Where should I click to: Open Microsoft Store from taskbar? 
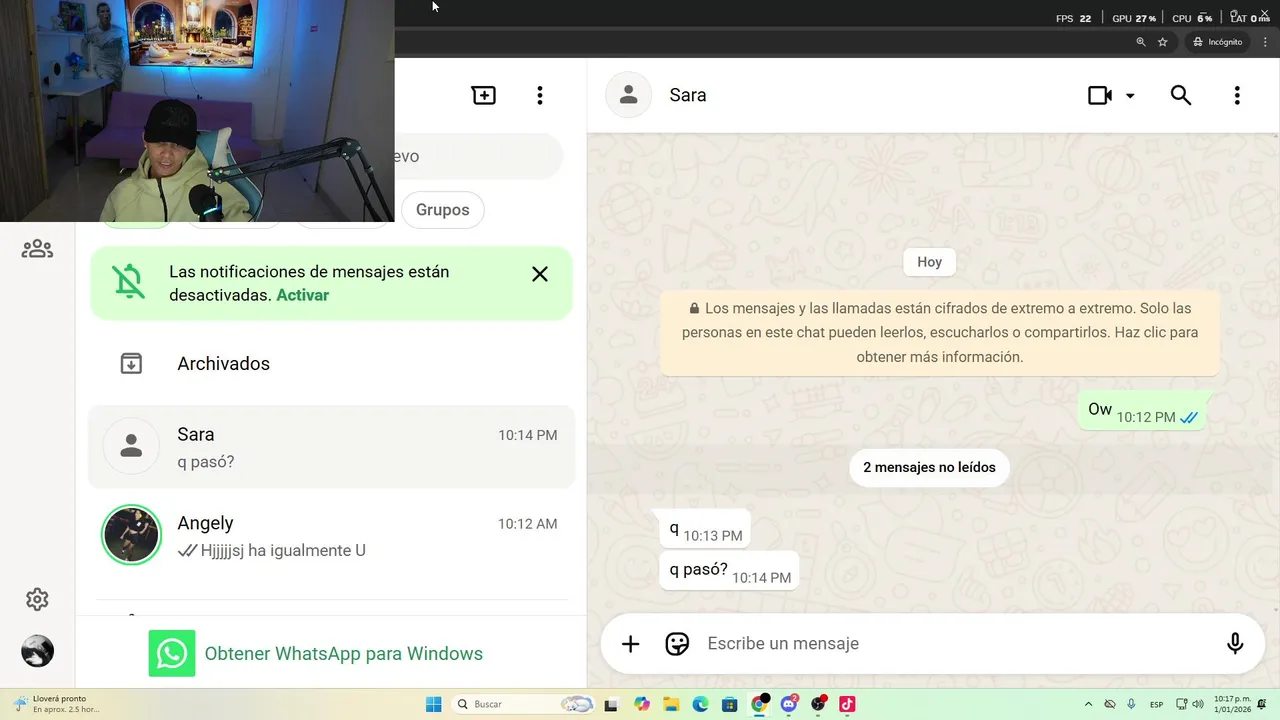tap(729, 704)
